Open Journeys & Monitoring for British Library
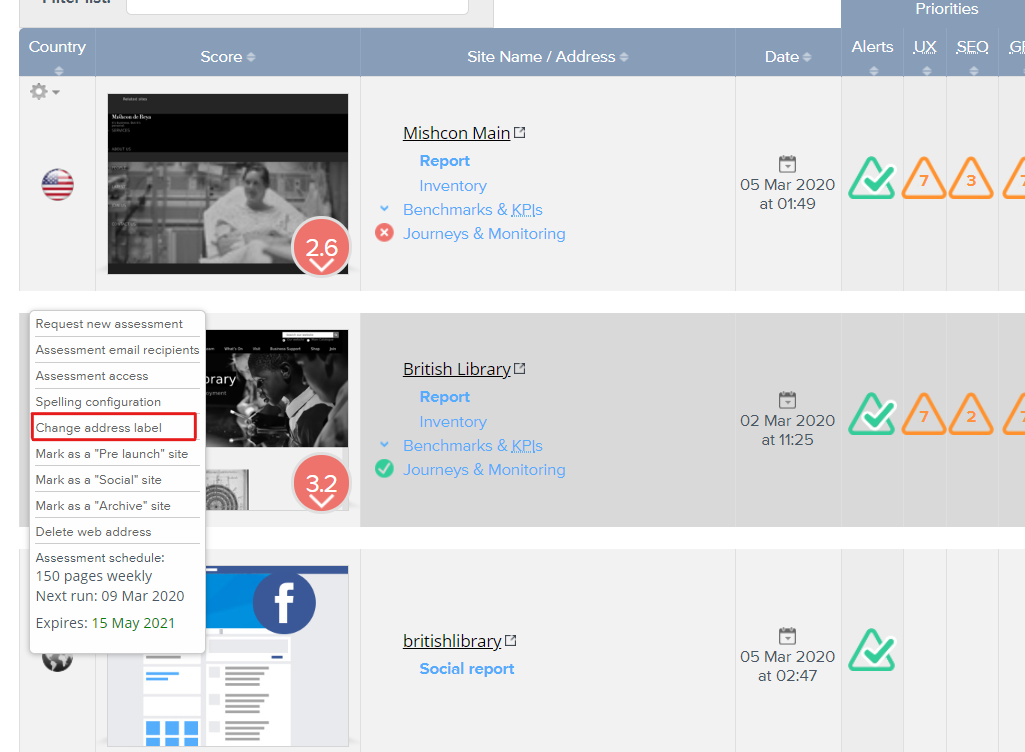 click(x=484, y=470)
